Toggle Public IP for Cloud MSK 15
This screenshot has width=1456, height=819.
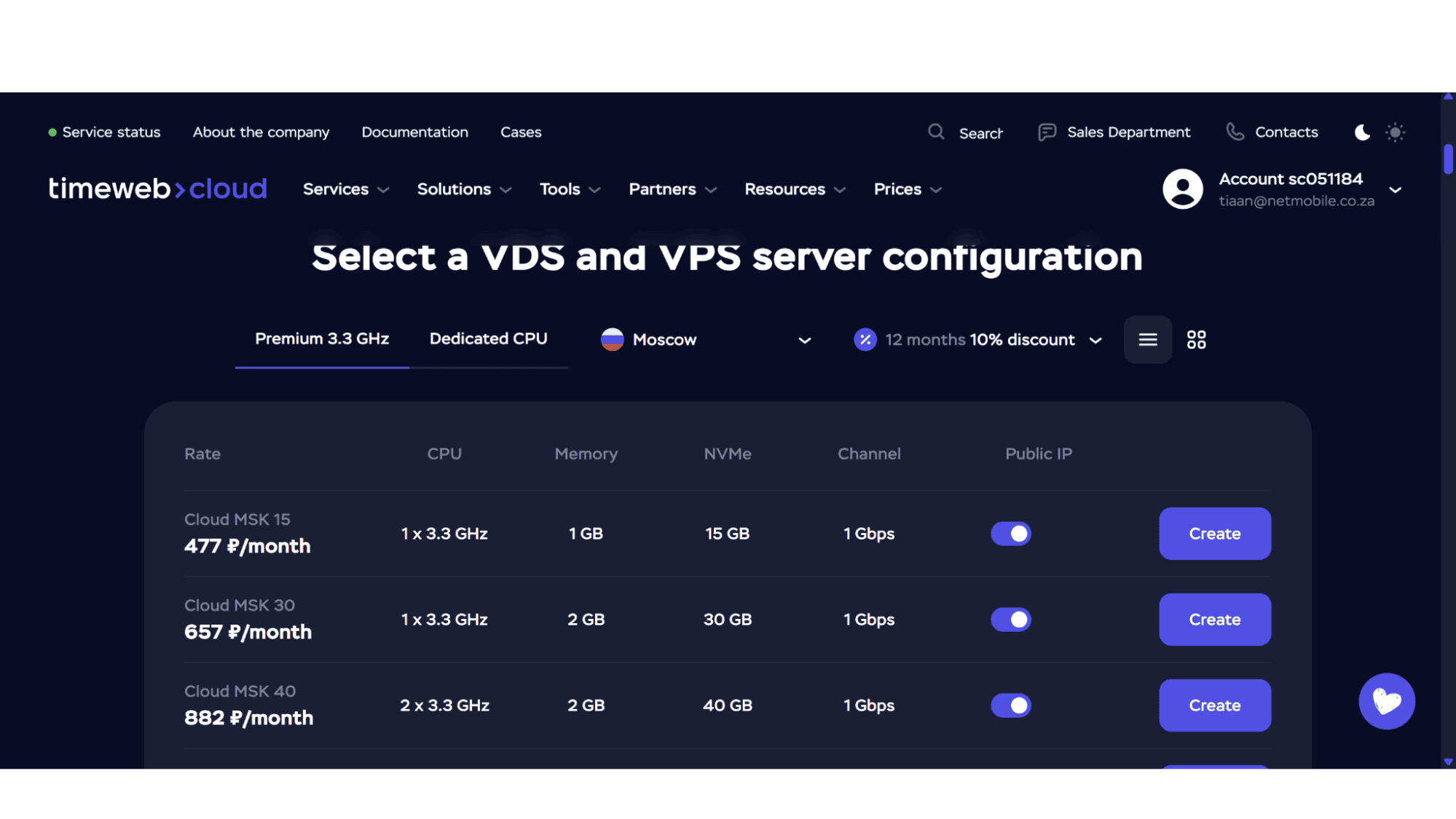(x=1010, y=534)
